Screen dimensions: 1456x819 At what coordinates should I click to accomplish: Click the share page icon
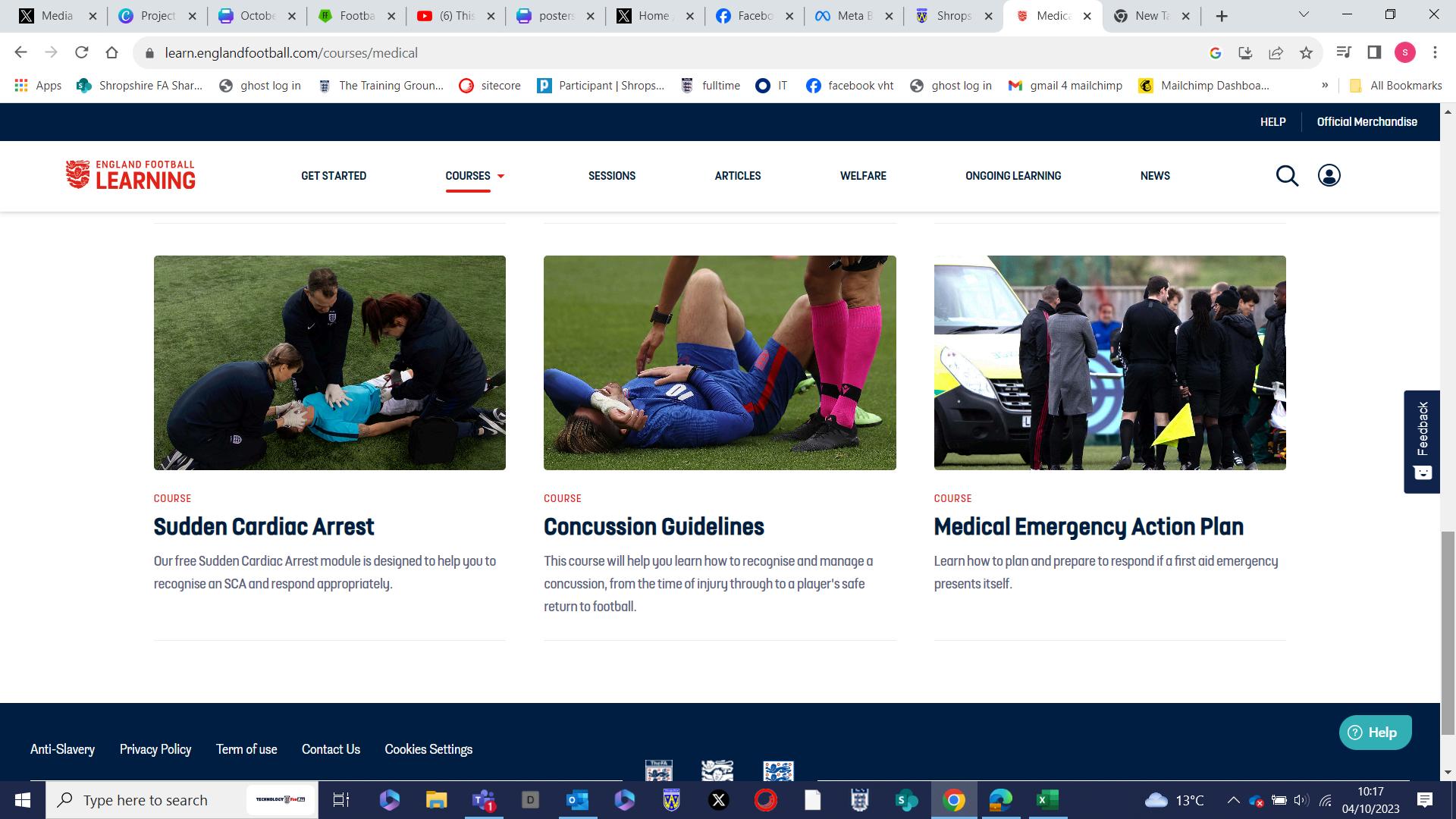pos(1276,53)
